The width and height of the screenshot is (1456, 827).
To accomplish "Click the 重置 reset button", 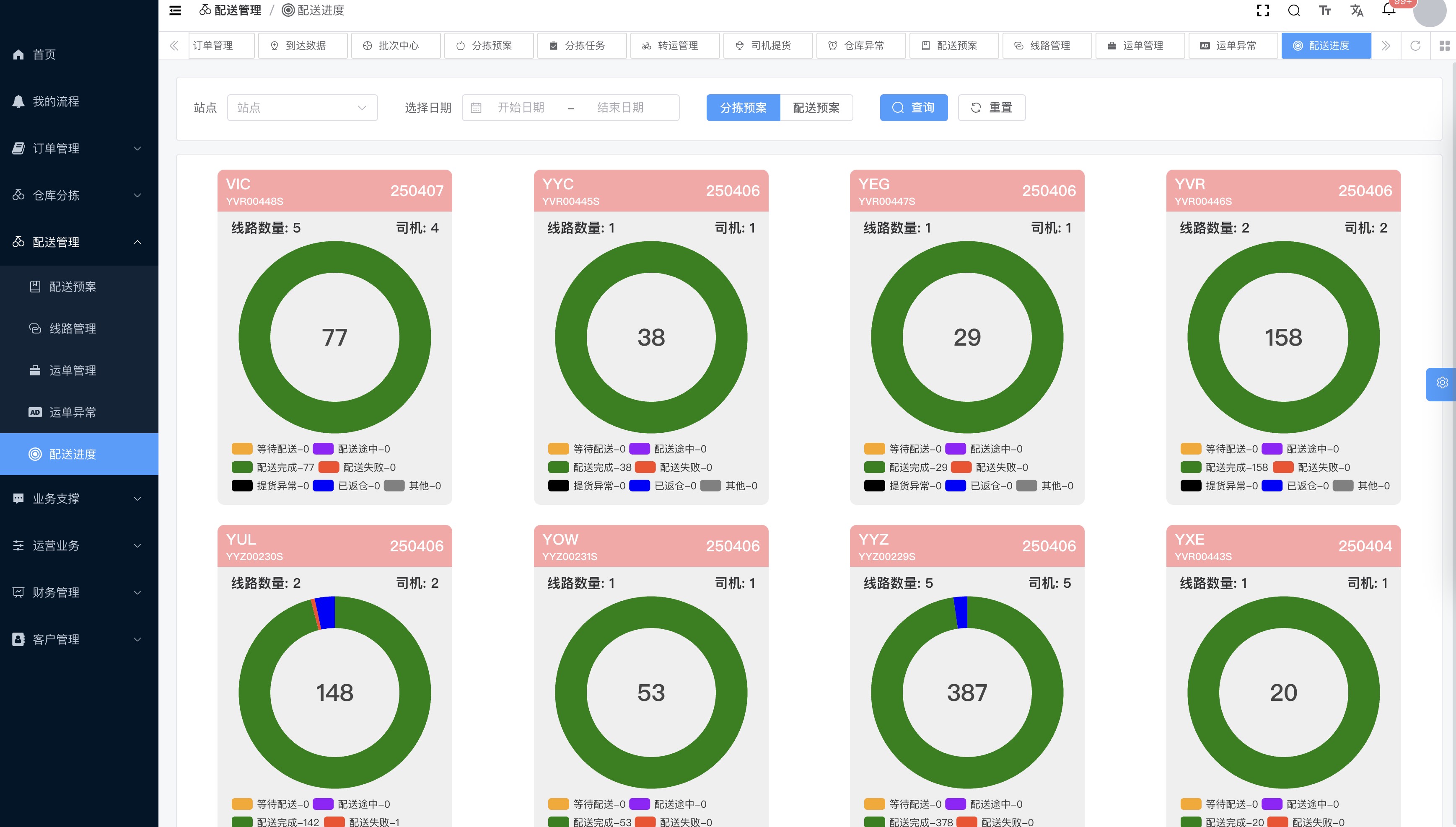I will pos(991,107).
